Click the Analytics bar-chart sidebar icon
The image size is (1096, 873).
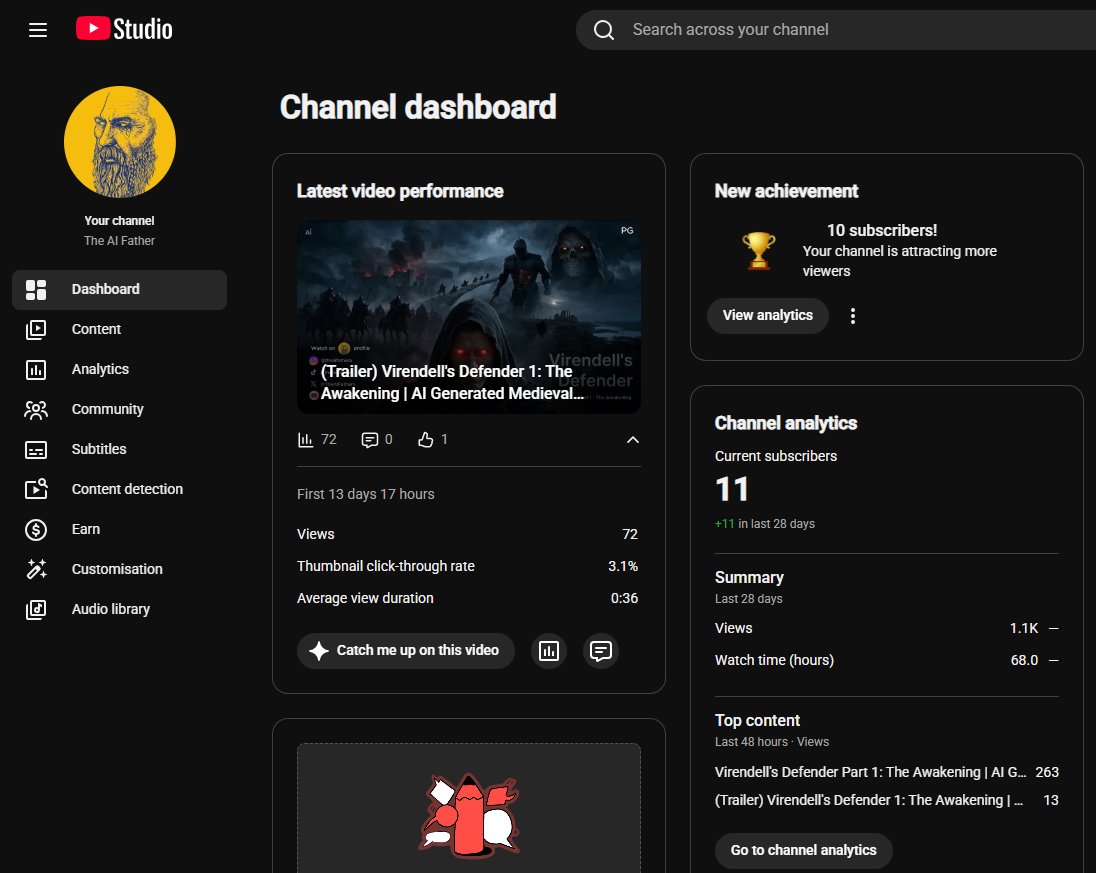click(x=36, y=369)
